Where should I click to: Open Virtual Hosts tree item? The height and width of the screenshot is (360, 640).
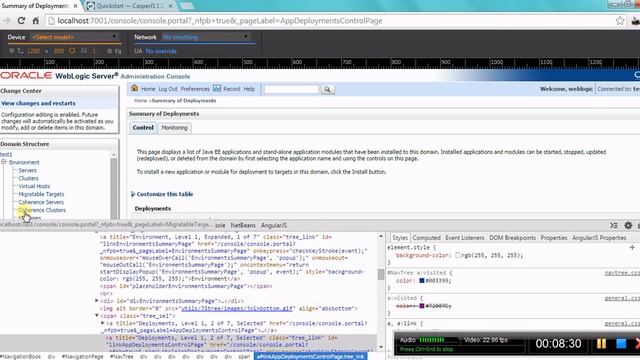34,186
